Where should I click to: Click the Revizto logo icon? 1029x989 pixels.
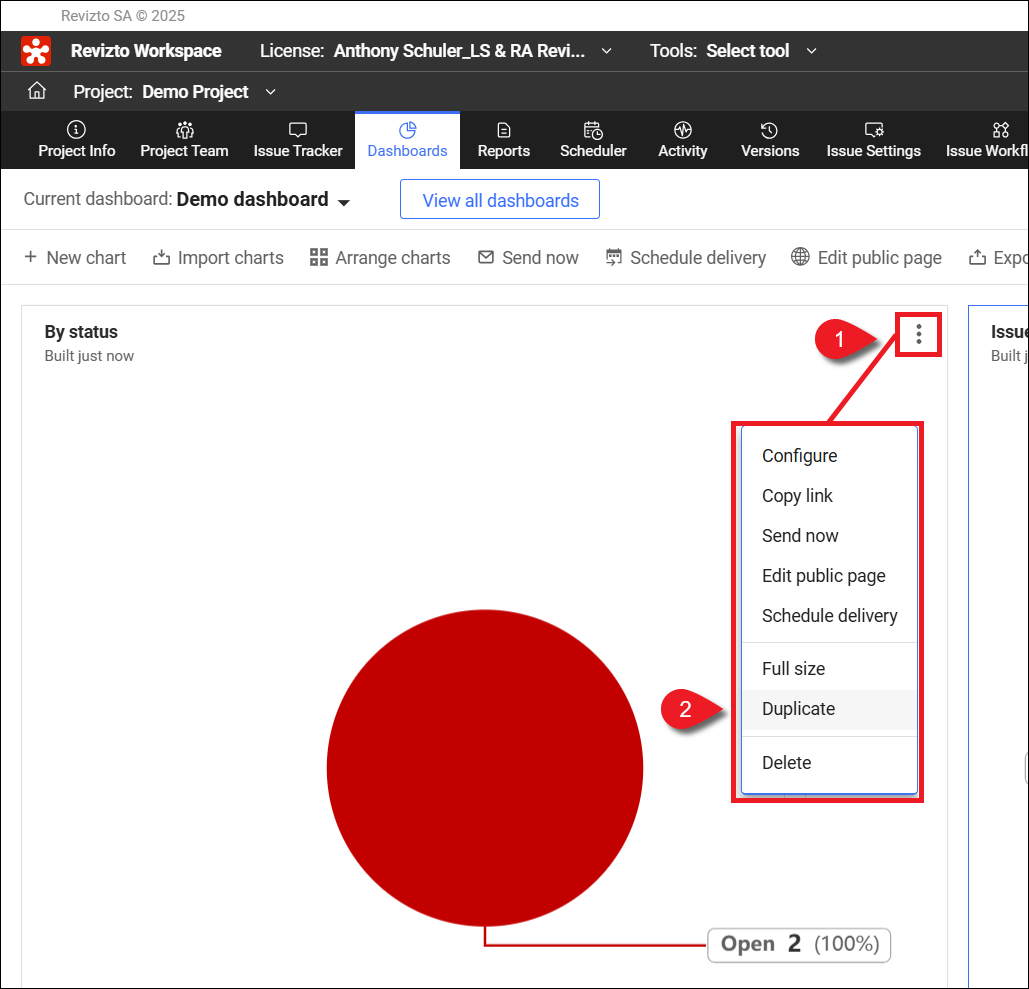pyautogui.click(x=37, y=51)
